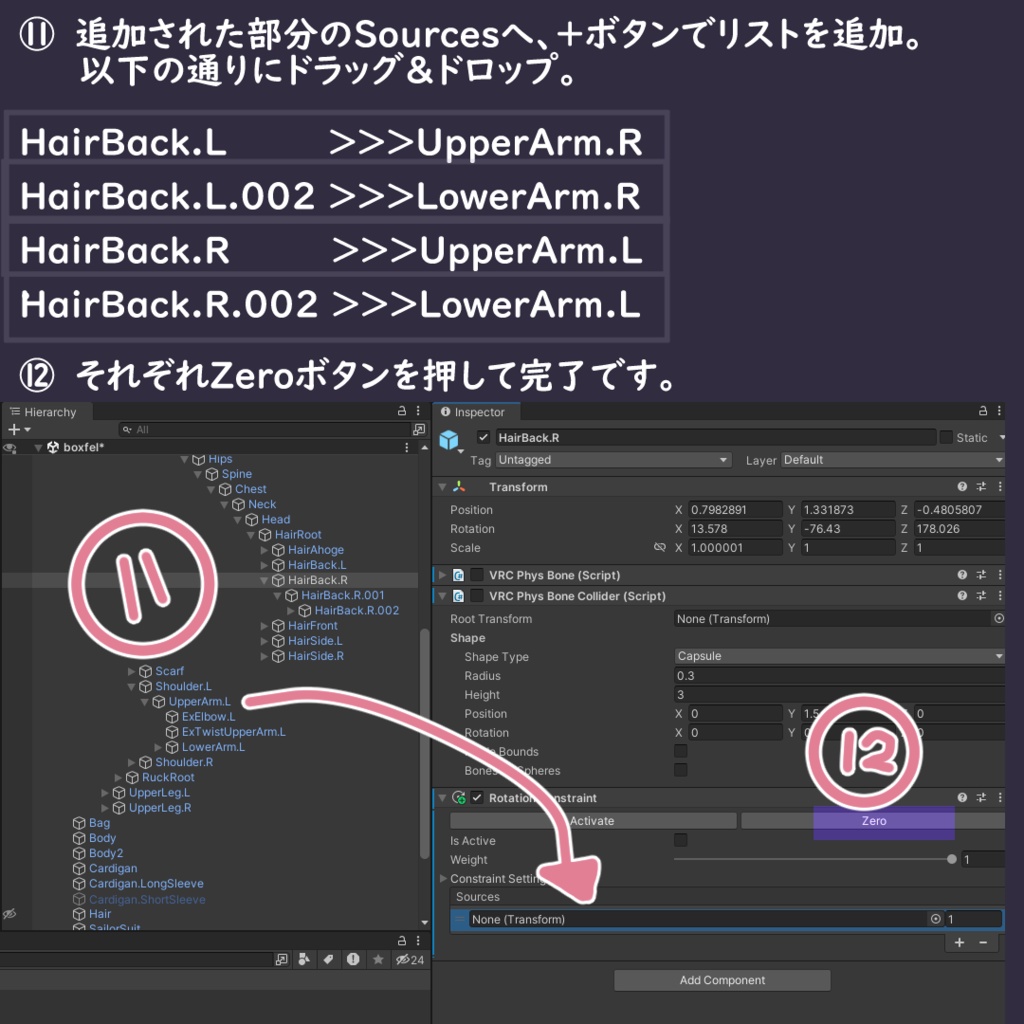The width and height of the screenshot is (1024, 1024).
Task: Collapse the boxfel scene root
Action: [x=39, y=448]
